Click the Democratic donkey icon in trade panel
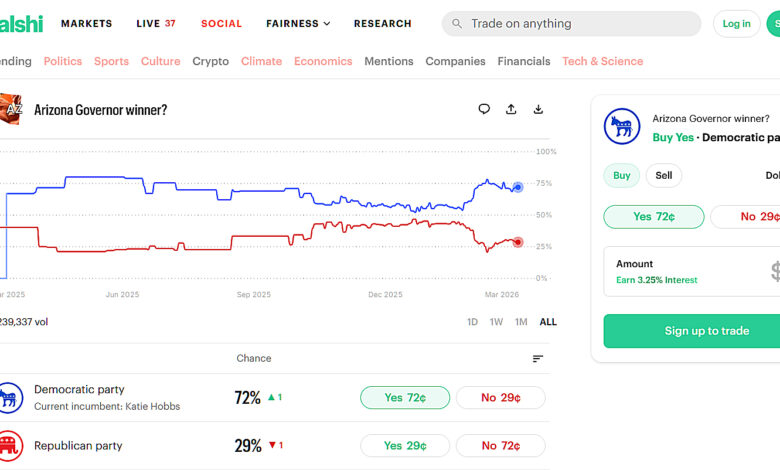The image size is (780, 470). click(x=622, y=126)
